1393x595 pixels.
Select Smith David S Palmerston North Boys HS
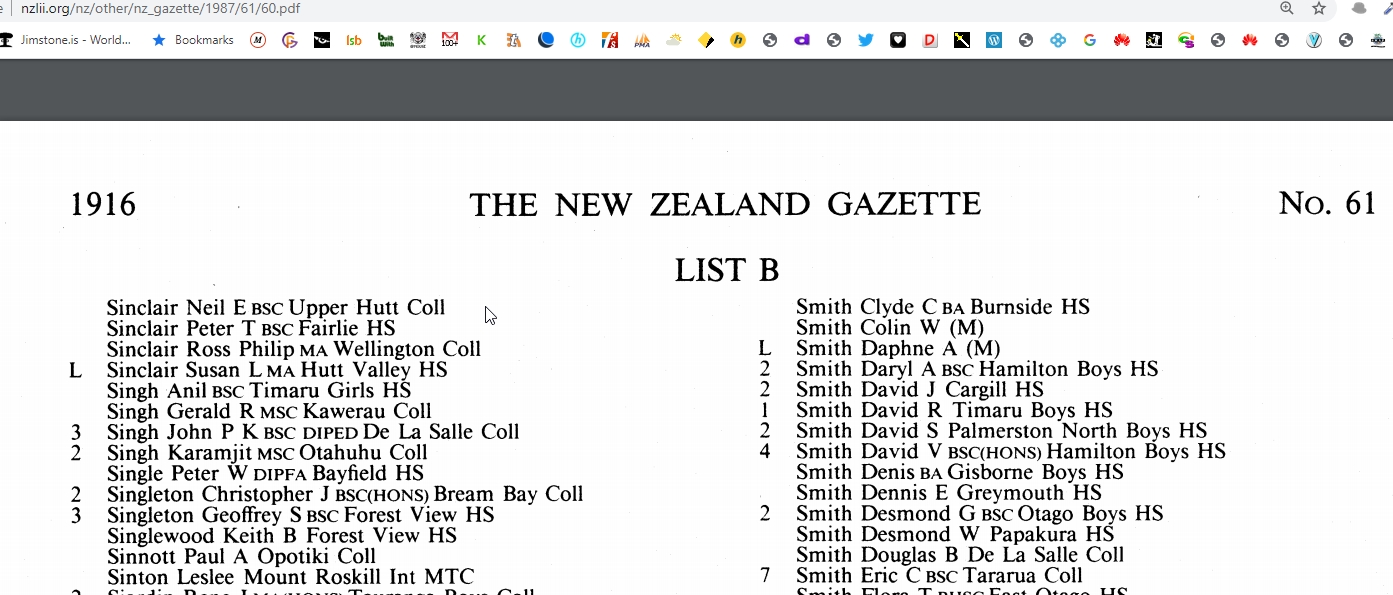pyautogui.click(x=1002, y=431)
